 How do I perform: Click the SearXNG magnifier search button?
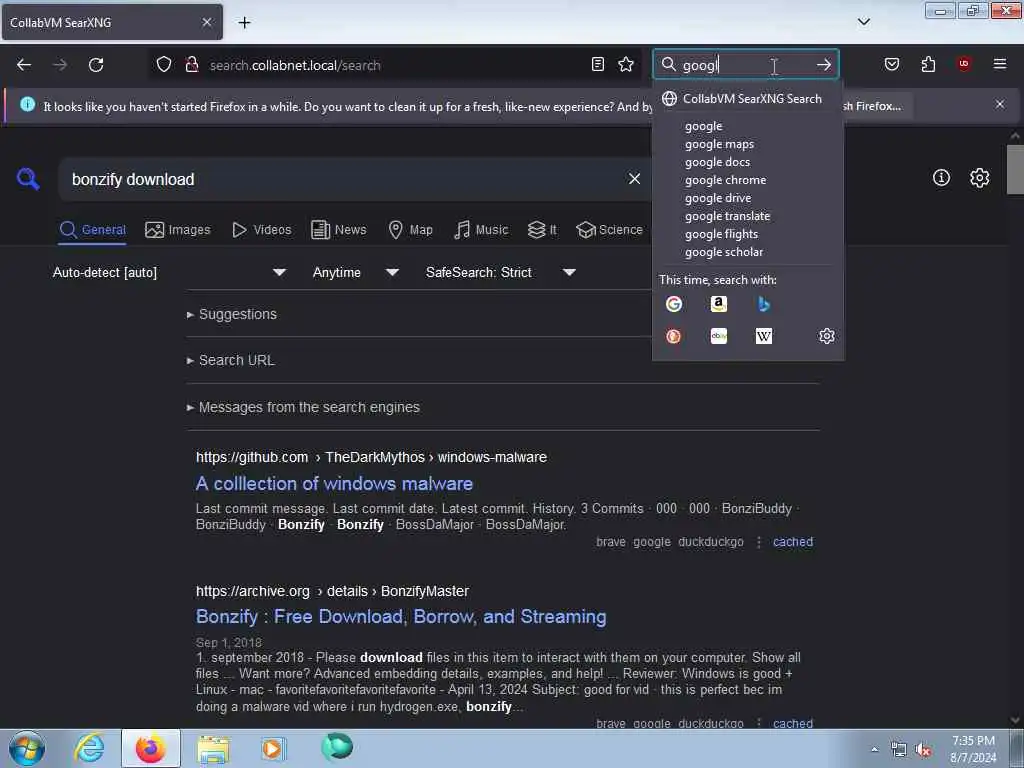(28, 178)
